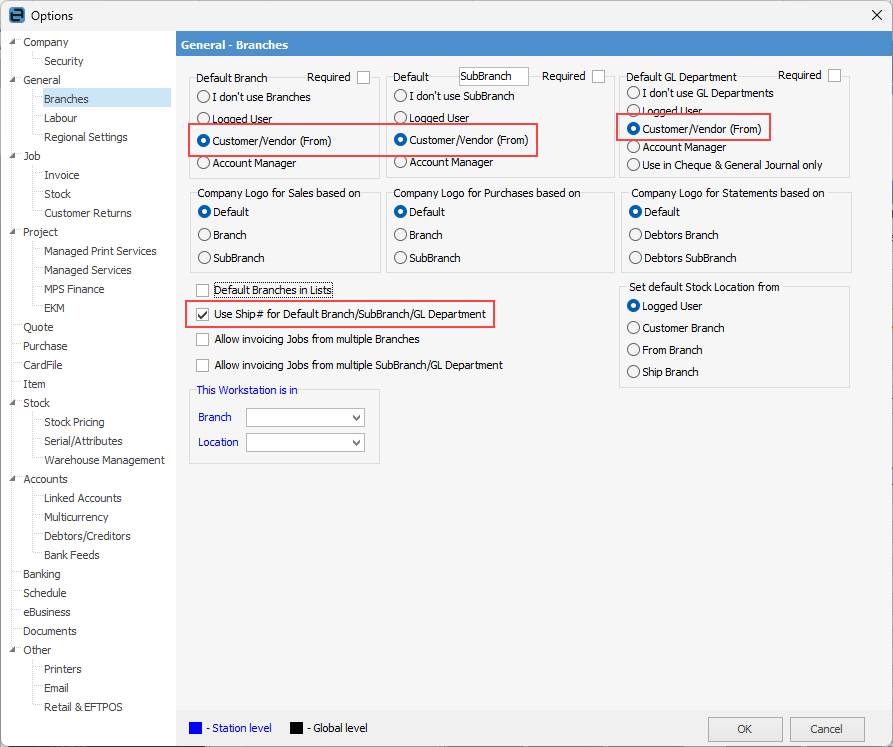
Task: Click the Options app icon in title bar
Action: coord(16,15)
